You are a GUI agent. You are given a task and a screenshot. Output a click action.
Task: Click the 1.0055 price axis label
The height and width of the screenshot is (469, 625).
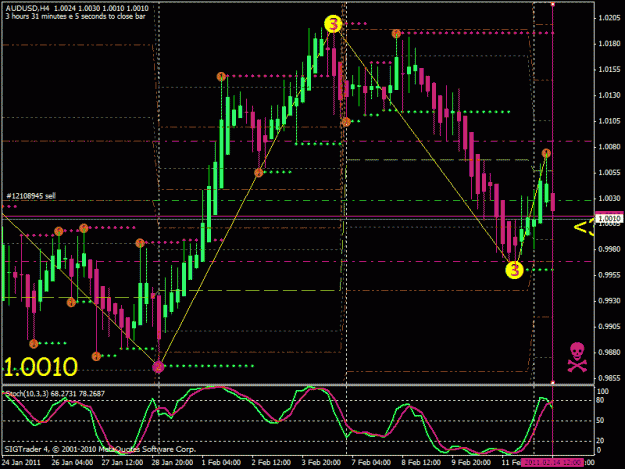(x=609, y=173)
